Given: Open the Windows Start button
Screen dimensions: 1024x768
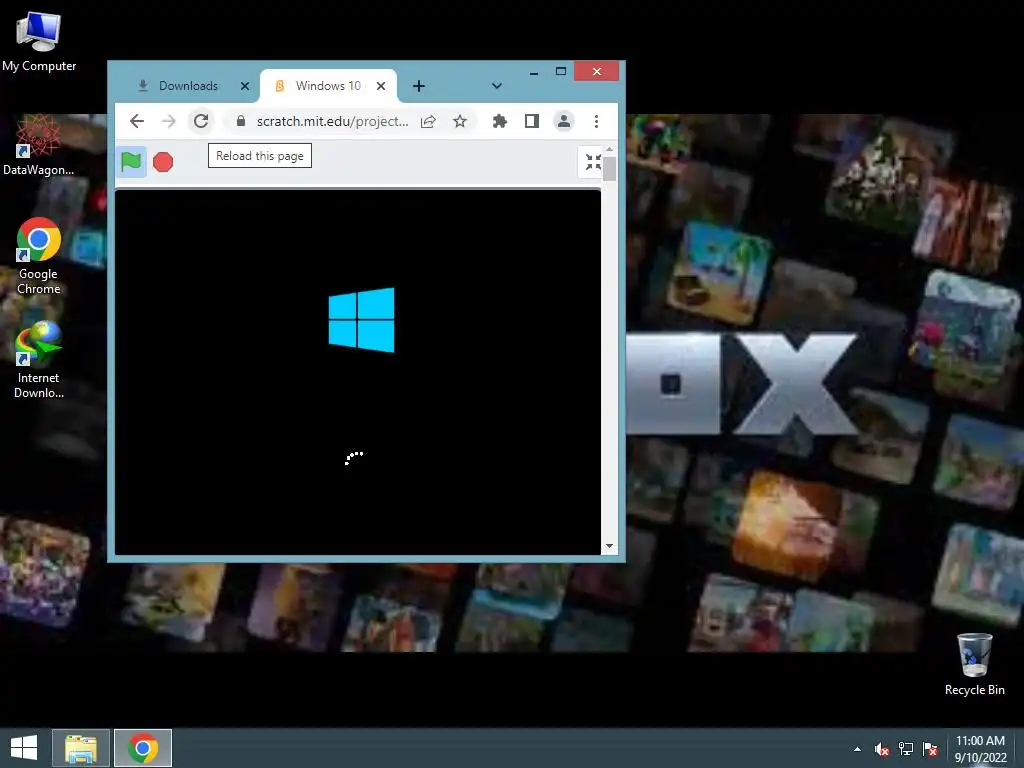Looking at the screenshot, I should (24, 748).
